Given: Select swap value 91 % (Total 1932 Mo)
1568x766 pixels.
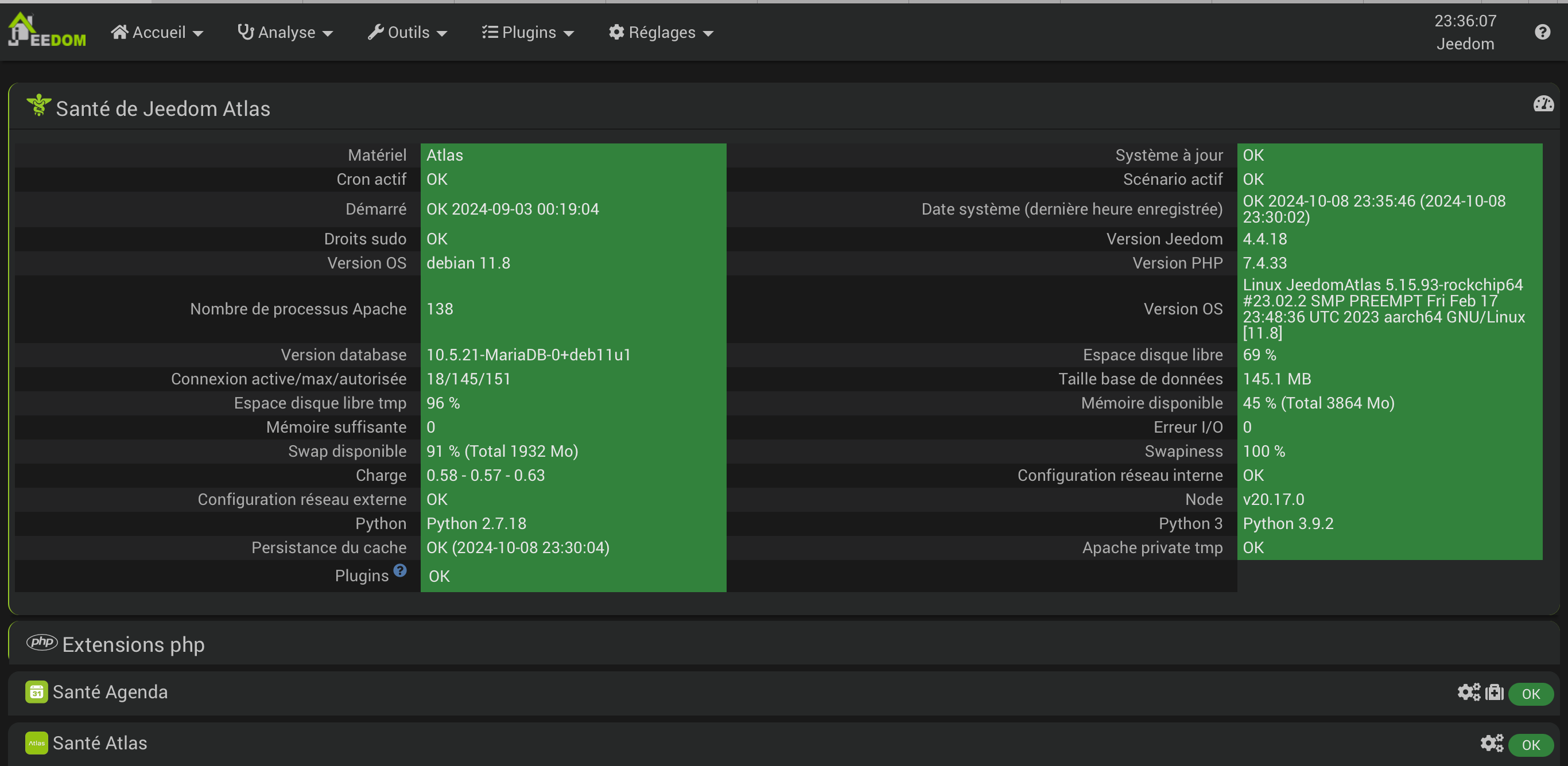Looking at the screenshot, I should click(502, 452).
